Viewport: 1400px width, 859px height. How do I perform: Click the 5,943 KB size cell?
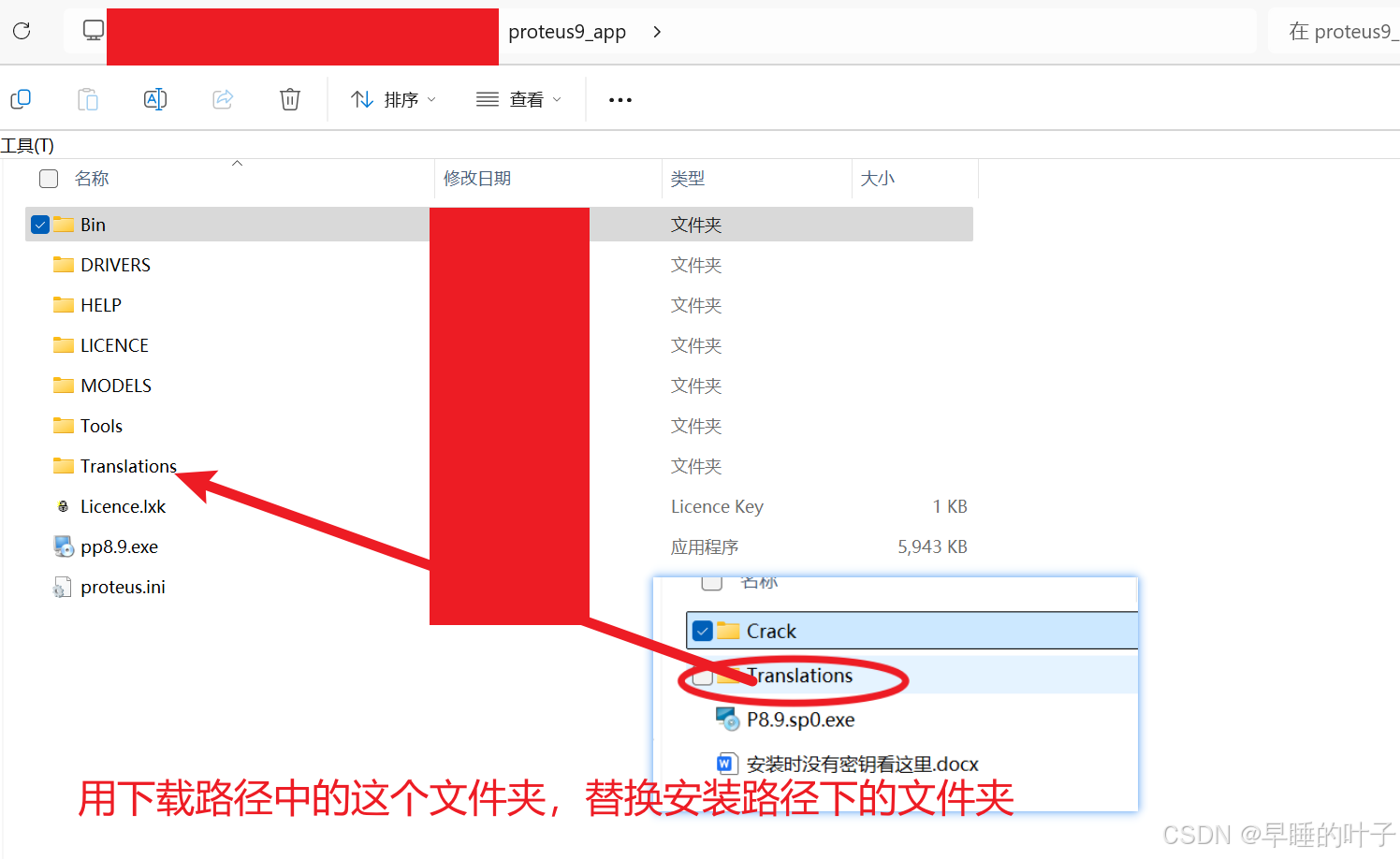click(932, 546)
